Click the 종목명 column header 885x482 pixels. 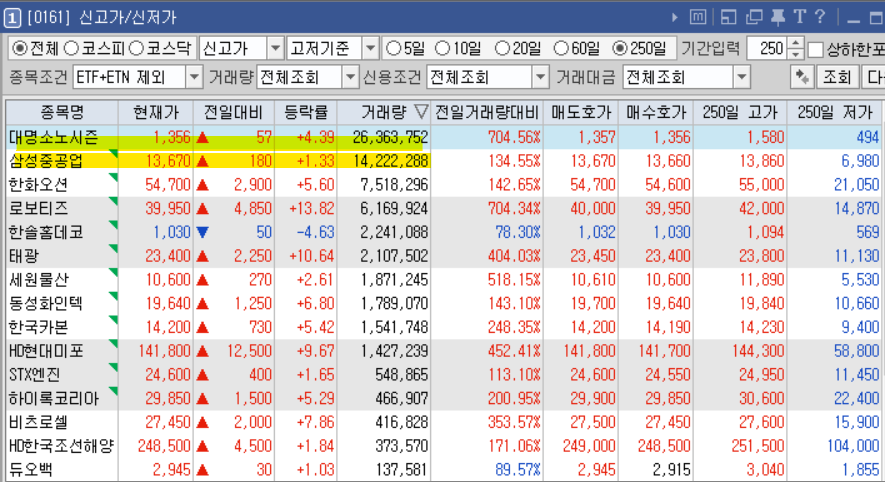tap(62, 112)
